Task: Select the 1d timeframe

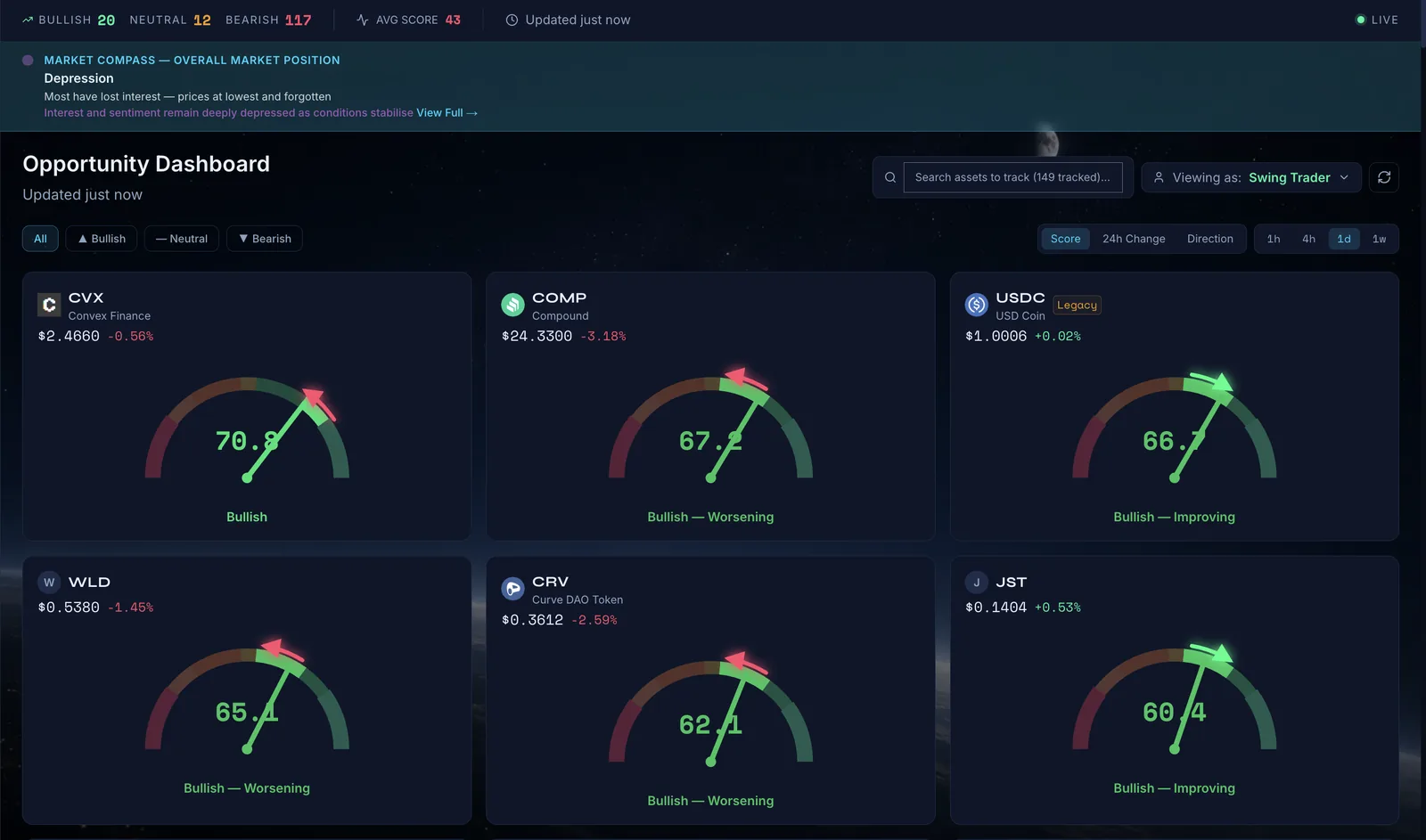Action: 1344,239
